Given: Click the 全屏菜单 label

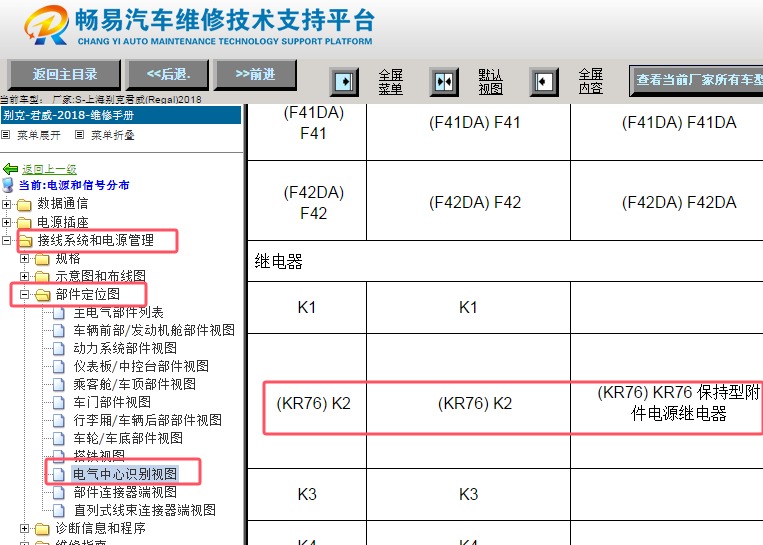Looking at the screenshot, I should [391, 82].
